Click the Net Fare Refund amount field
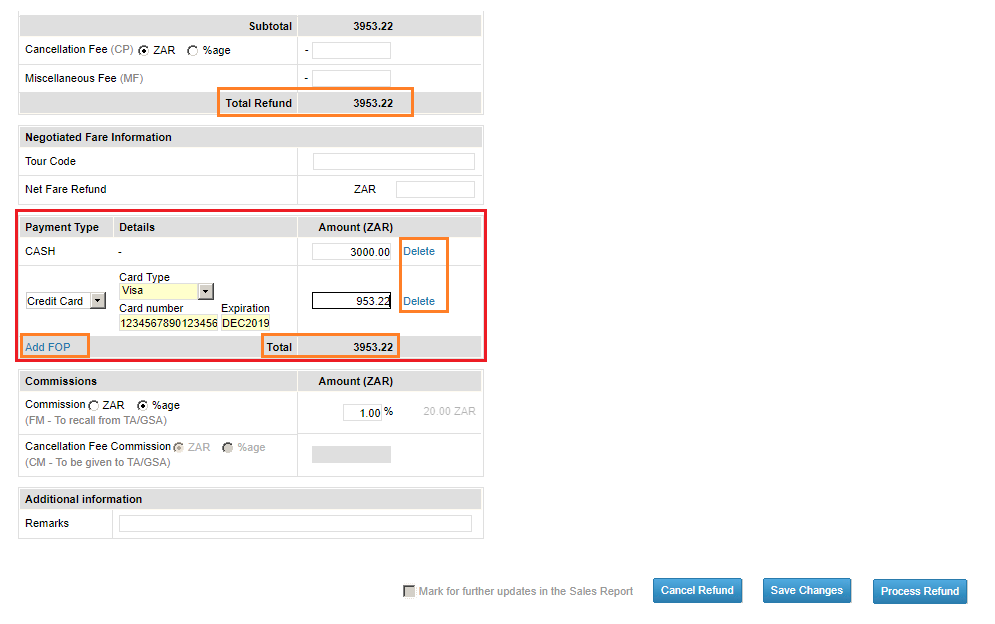Screen dimensions: 995x624 [x=435, y=188]
